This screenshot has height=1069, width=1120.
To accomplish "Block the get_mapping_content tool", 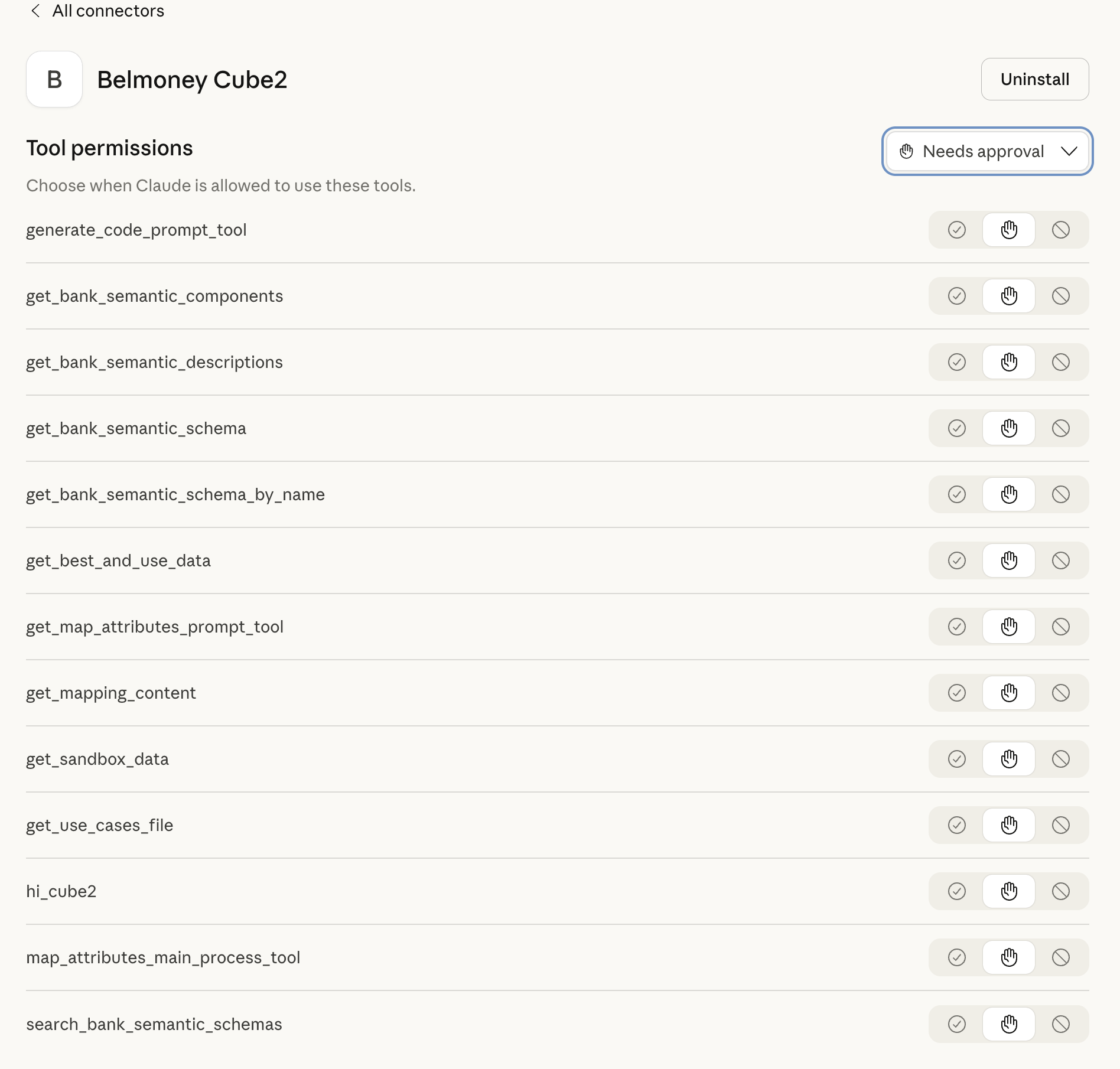I will point(1062,693).
